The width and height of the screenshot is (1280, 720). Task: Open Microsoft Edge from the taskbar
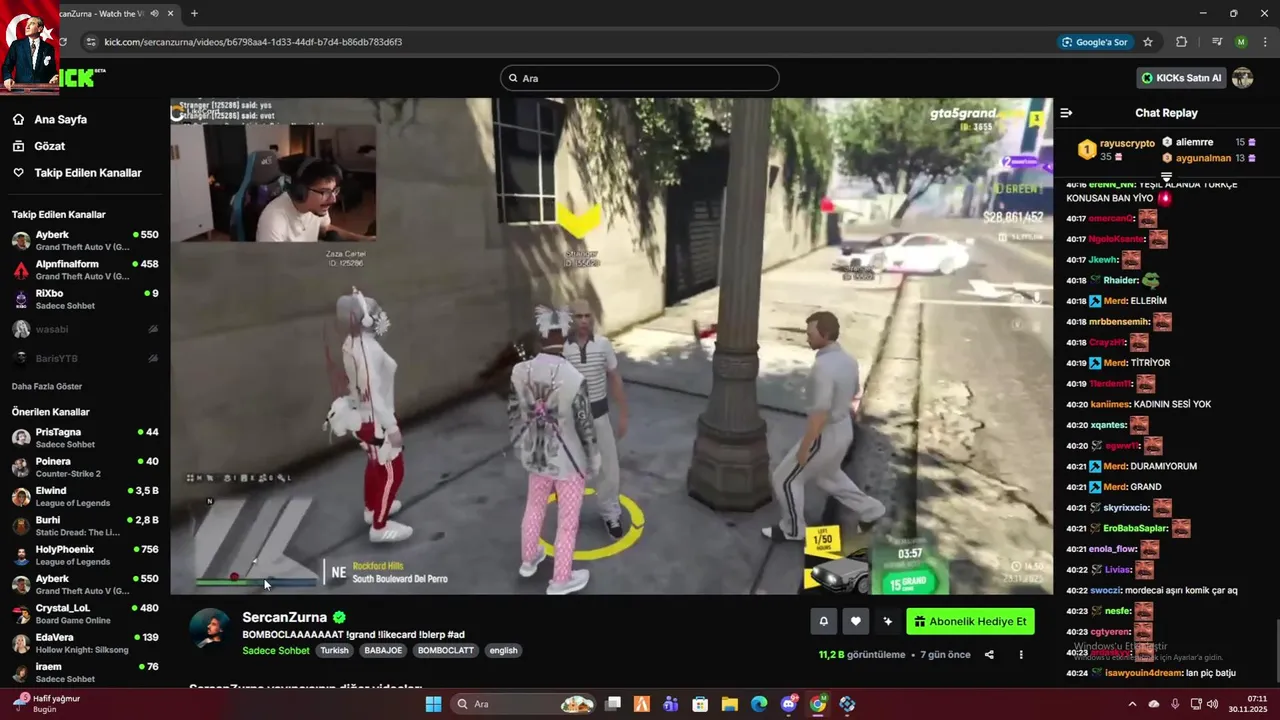click(759, 704)
